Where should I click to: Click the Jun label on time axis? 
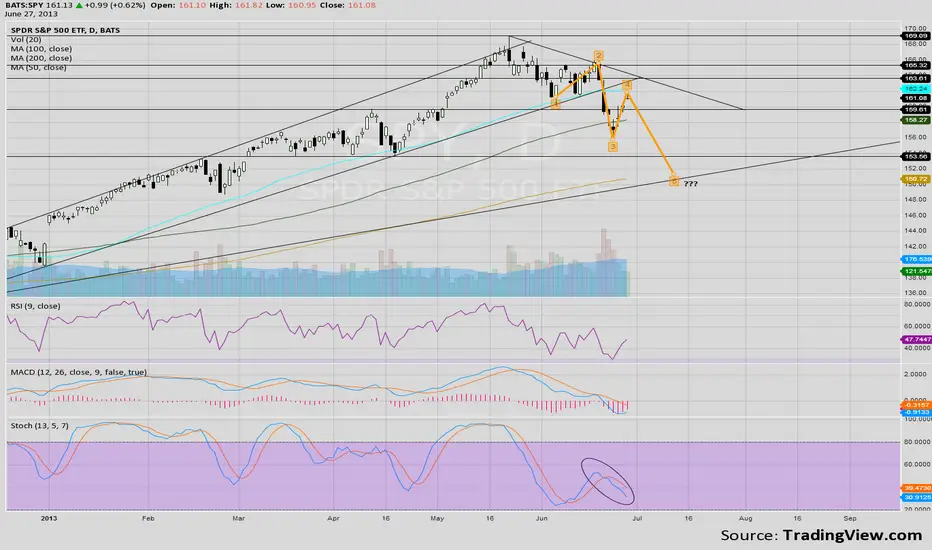541,518
